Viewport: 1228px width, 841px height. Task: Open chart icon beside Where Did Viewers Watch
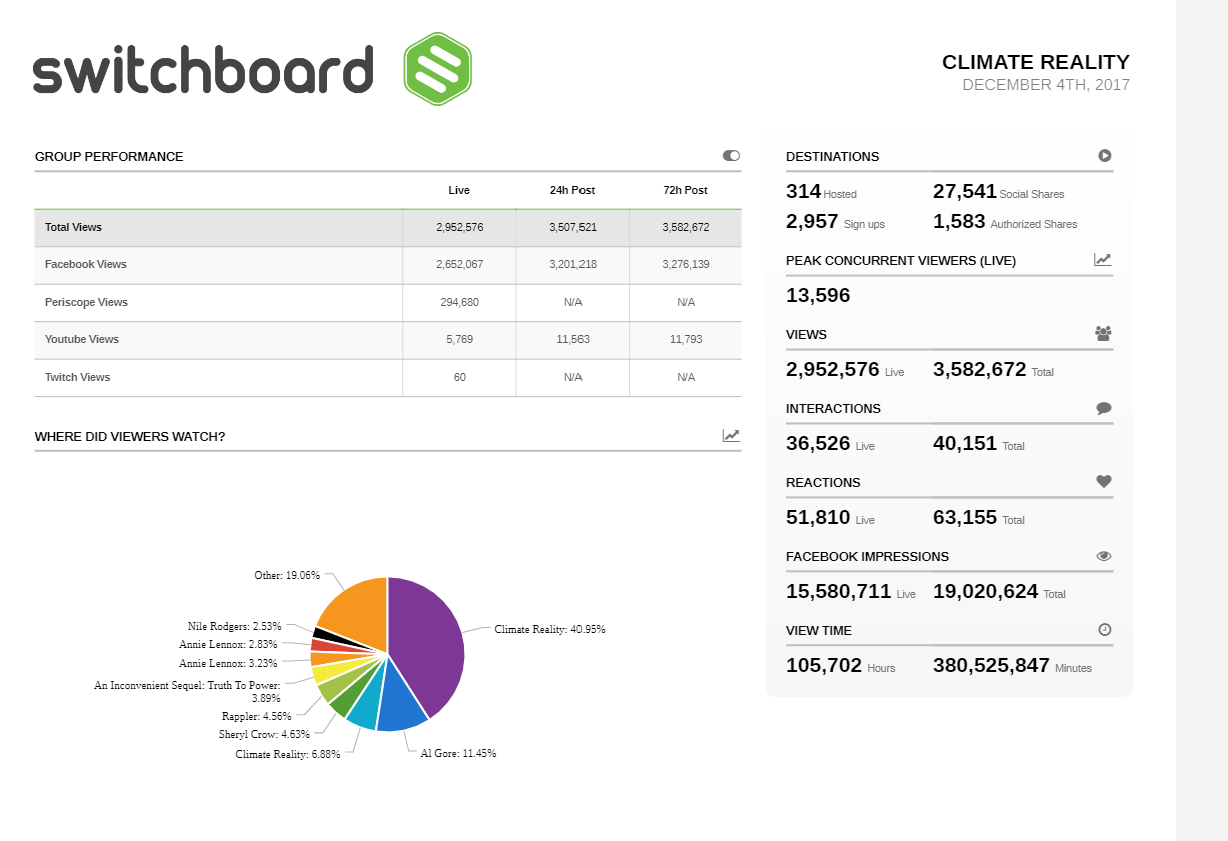coord(732,436)
